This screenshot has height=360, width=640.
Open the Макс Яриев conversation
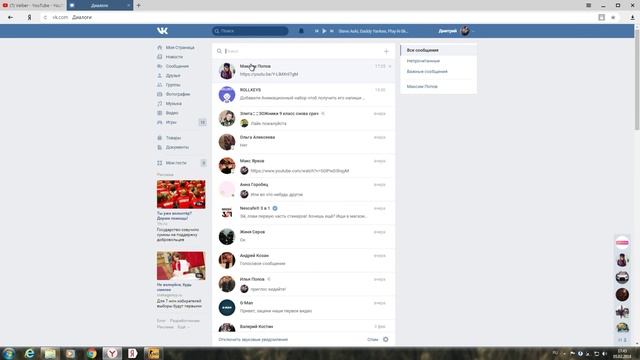[303, 165]
